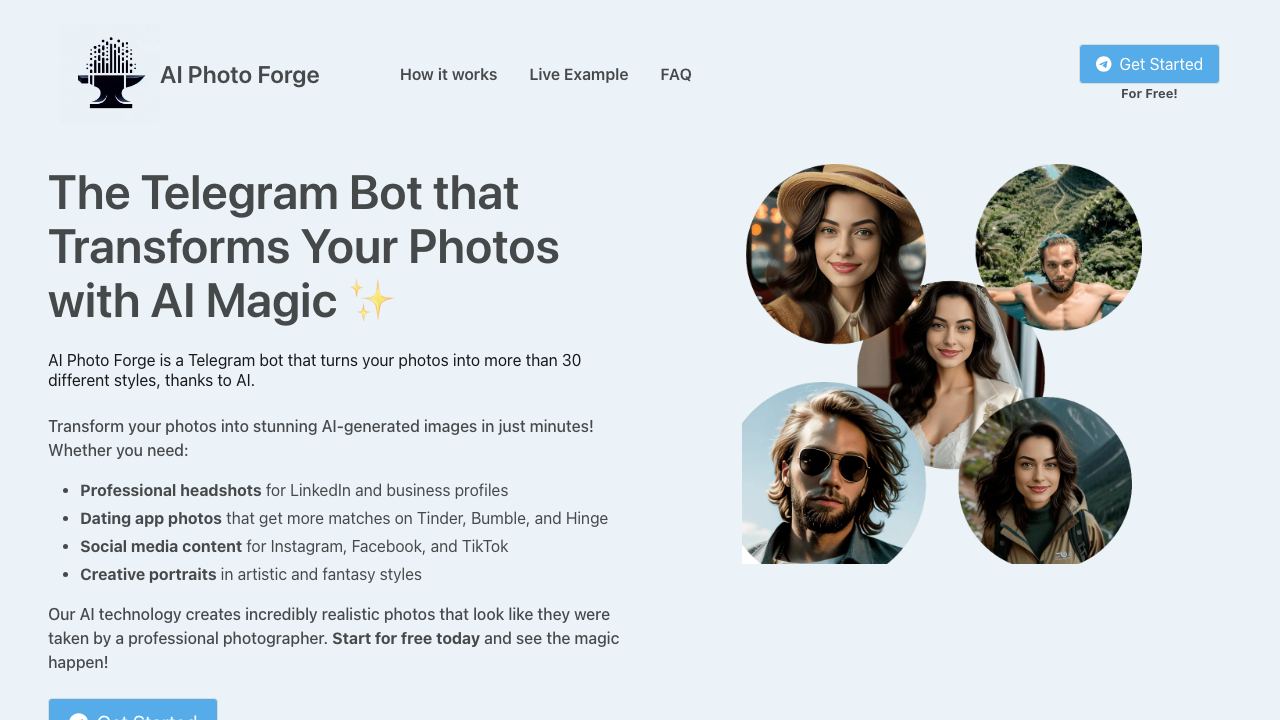Click the Creative portraits bullet
The height and width of the screenshot is (720, 1280).
(251, 574)
